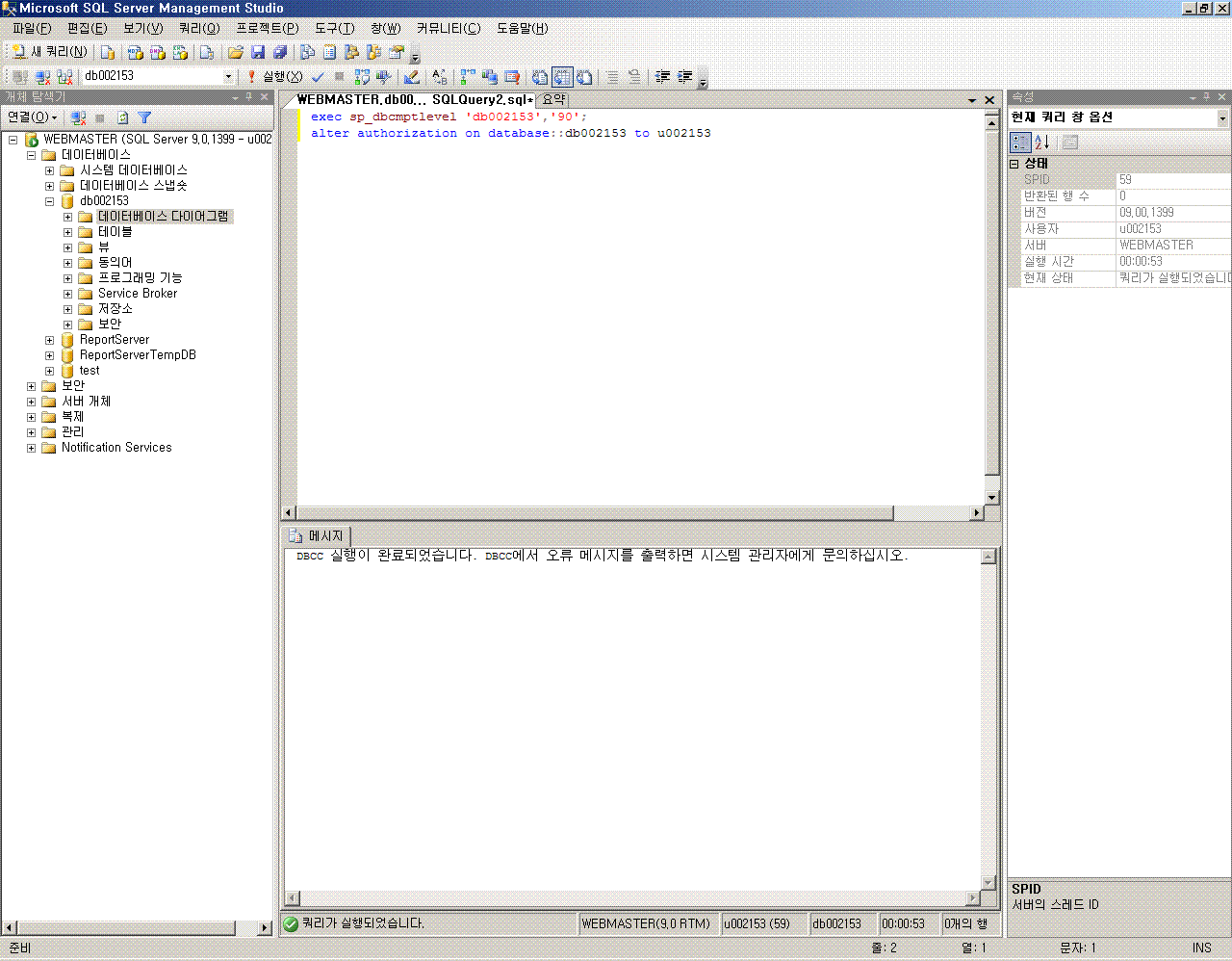
Task: Open the 파일(F) menu
Action: click(x=32, y=28)
